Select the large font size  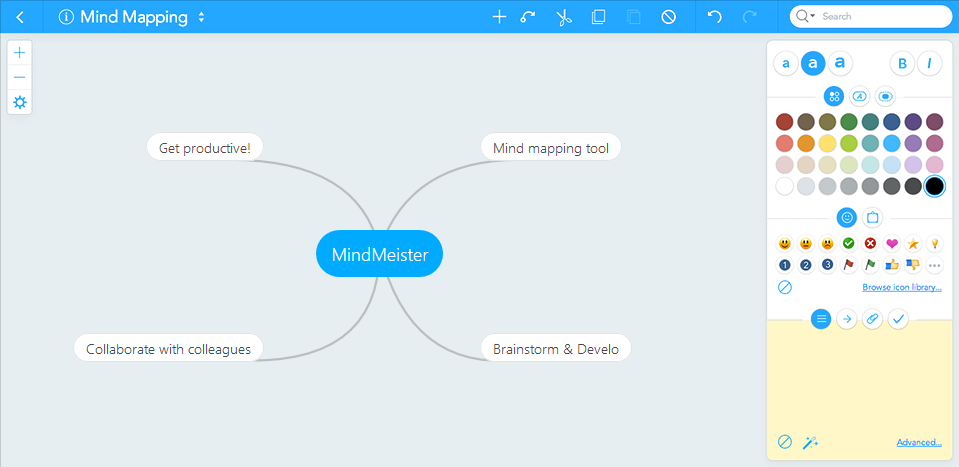pos(840,63)
